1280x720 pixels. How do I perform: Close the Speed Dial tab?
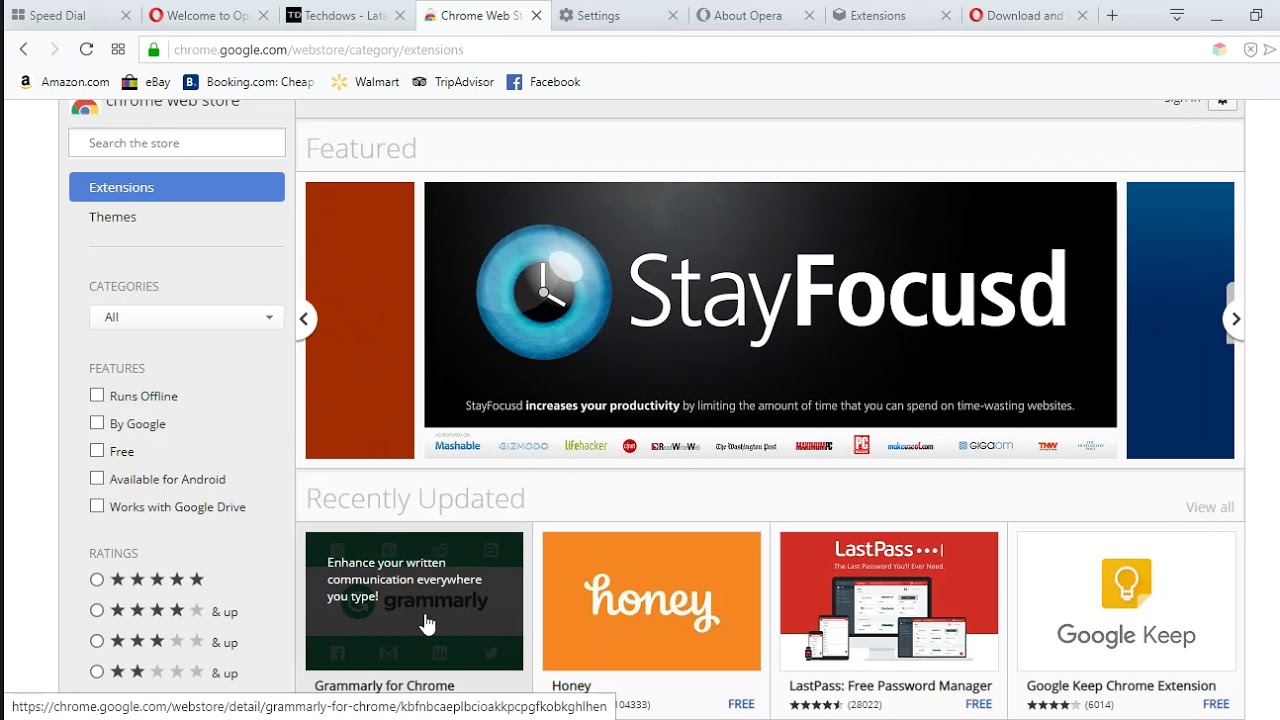pos(125,15)
